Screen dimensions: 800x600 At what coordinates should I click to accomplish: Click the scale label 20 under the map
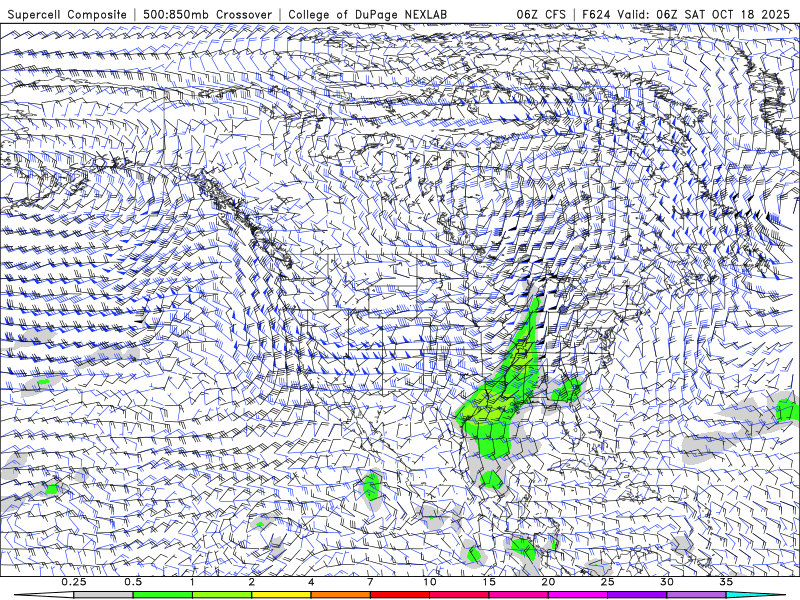pyautogui.click(x=548, y=582)
